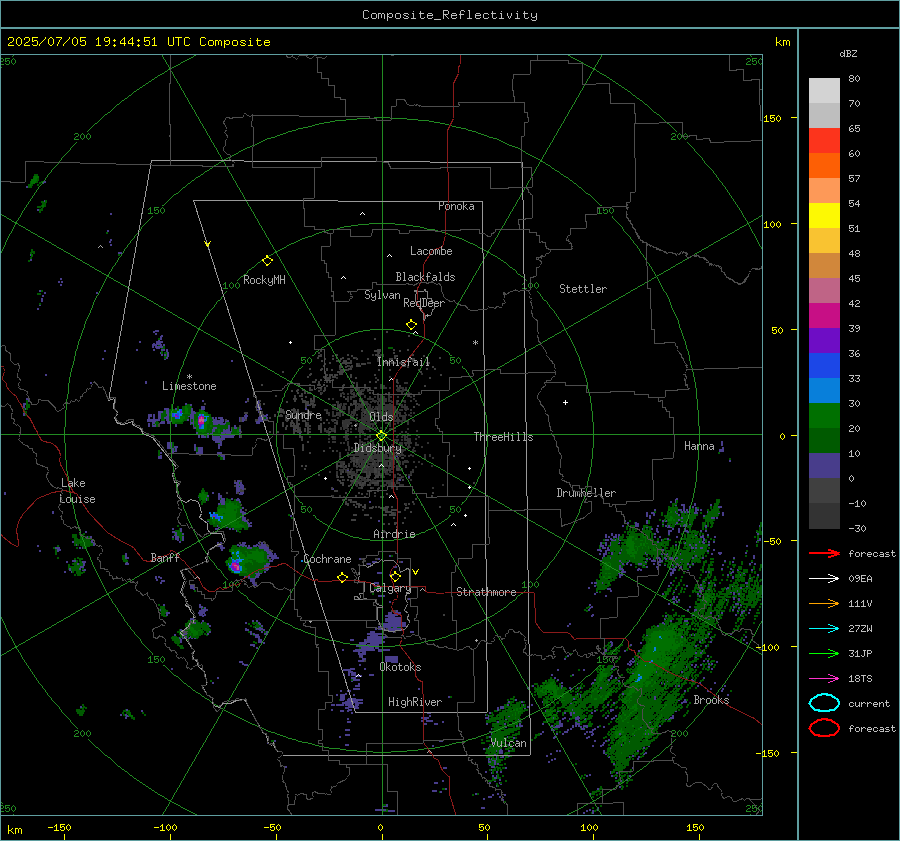
Task: Click the magenta 18TS arrow legend icon
Action: pos(824,679)
